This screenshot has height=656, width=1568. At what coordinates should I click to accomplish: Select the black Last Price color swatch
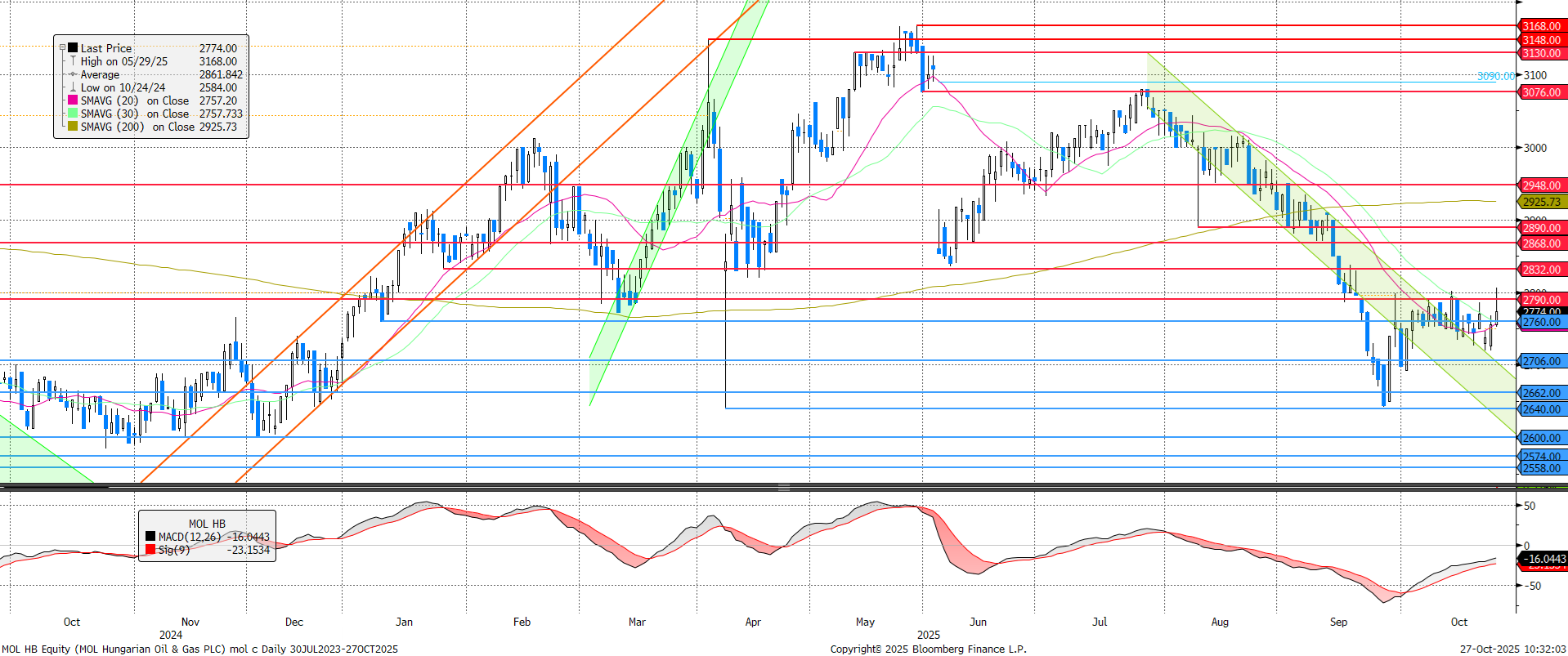(x=73, y=48)
